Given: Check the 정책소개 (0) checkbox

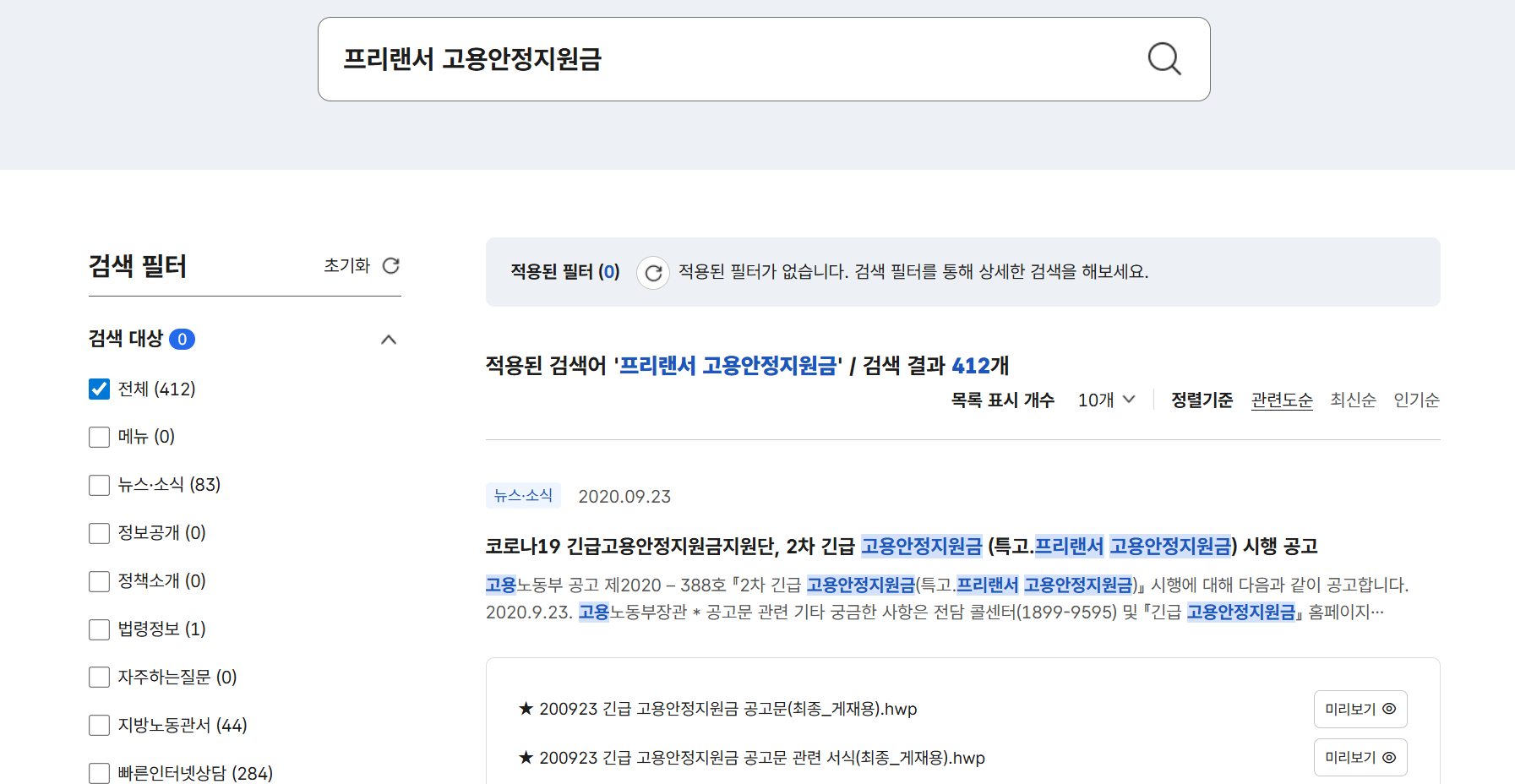Looking at the screenshot, I should coord(100,581).
